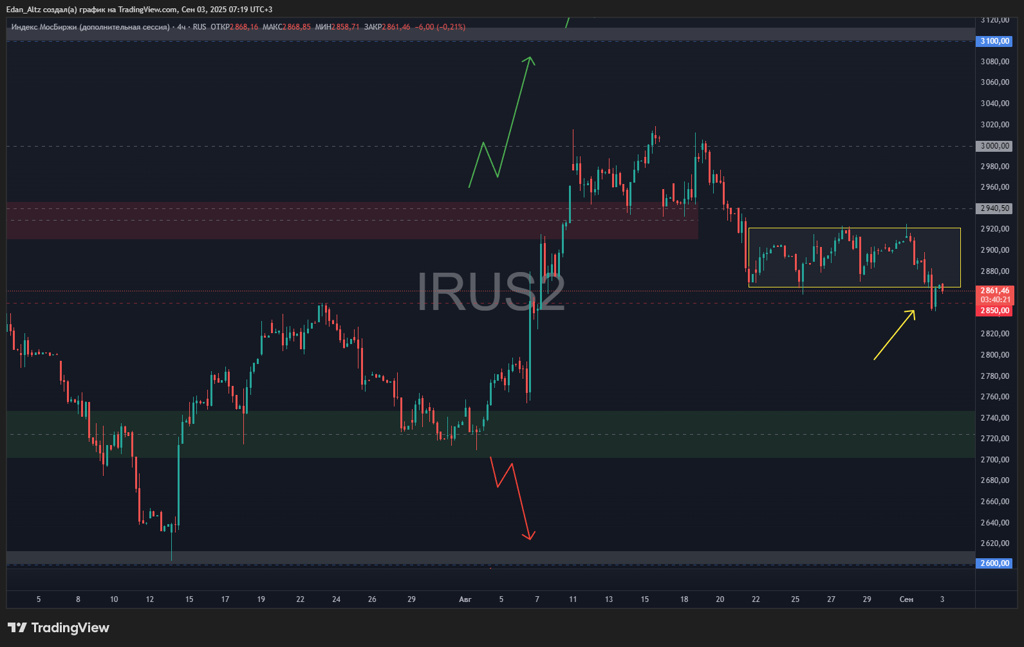This screenshot has height=647, width=1024.
Task: Click the 4ч timeframe in chart legend
Action: (183, 27)
